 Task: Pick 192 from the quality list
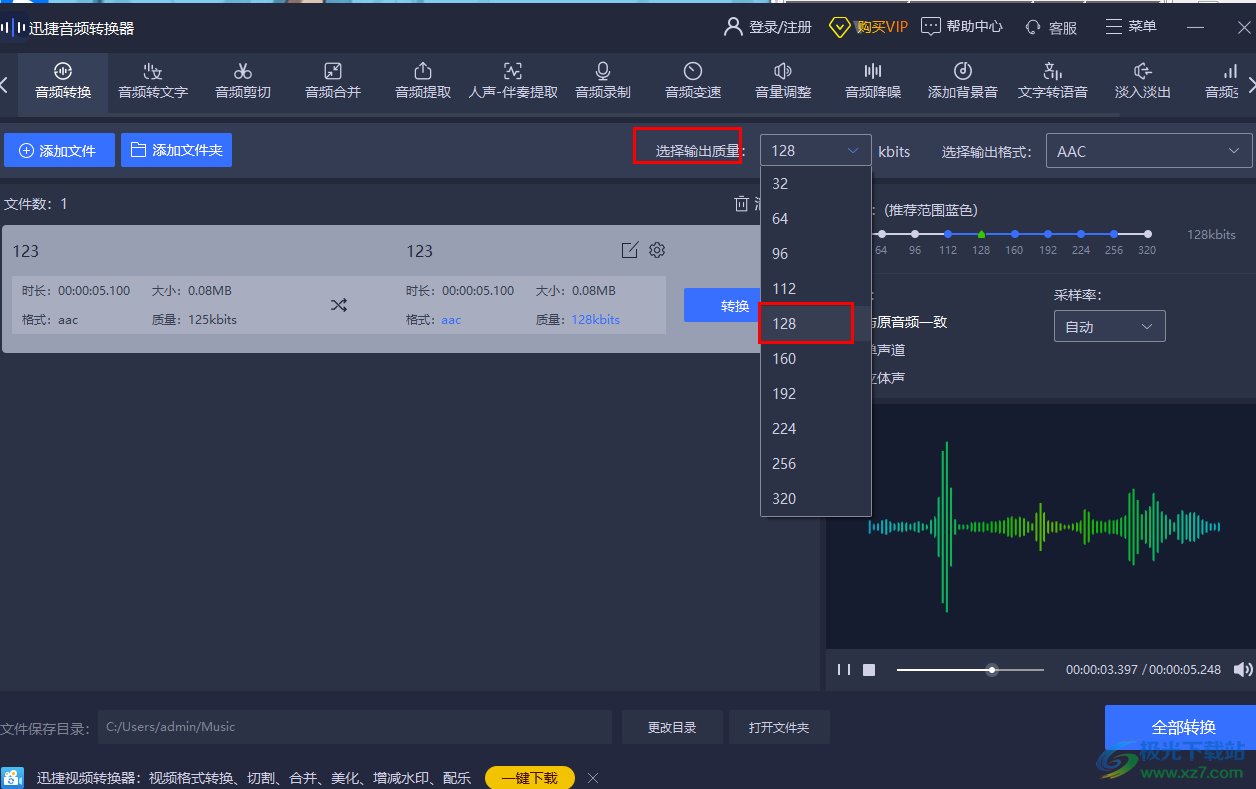(816, 394)
